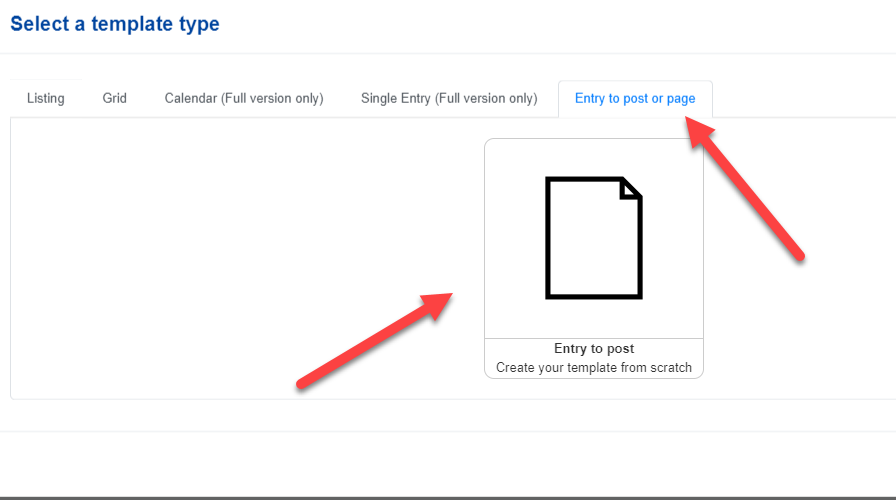Click the red arrow pointing at the tab
The width and height of the screenshot is (896, 500).
pyautogui.click(x=745, y=188)
